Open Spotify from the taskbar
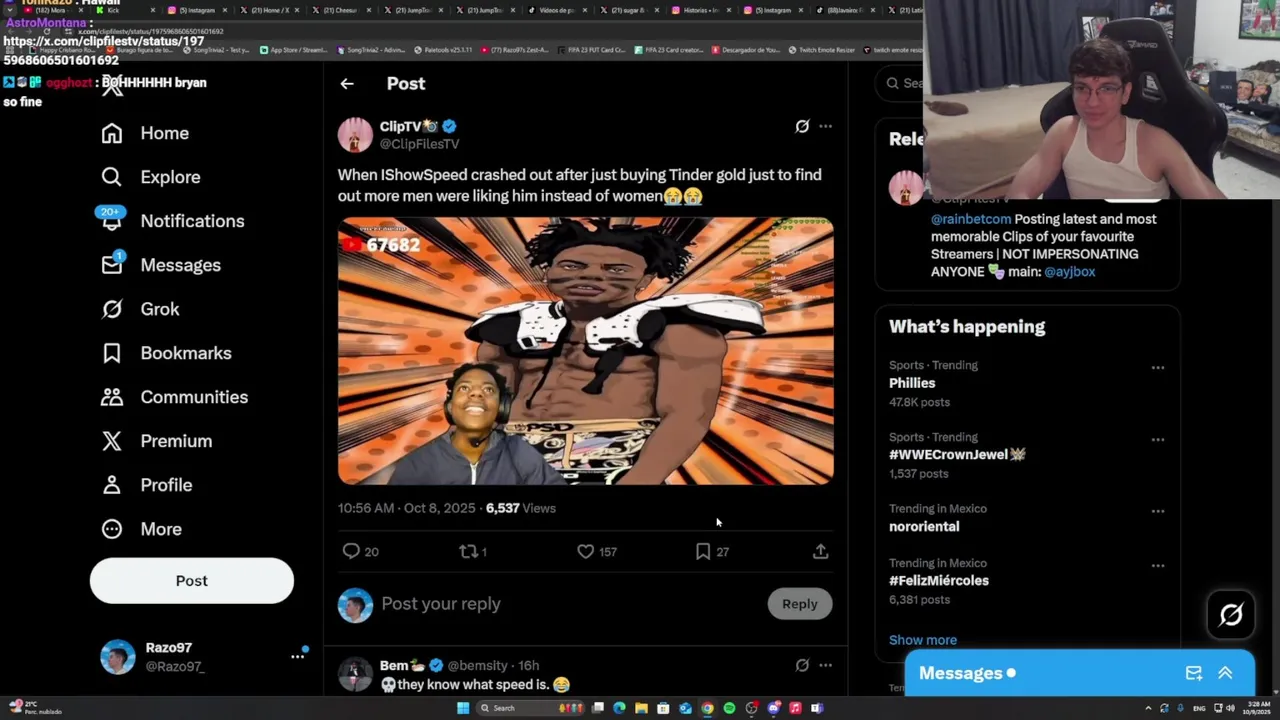The image size is (1280, 720). 729,708
